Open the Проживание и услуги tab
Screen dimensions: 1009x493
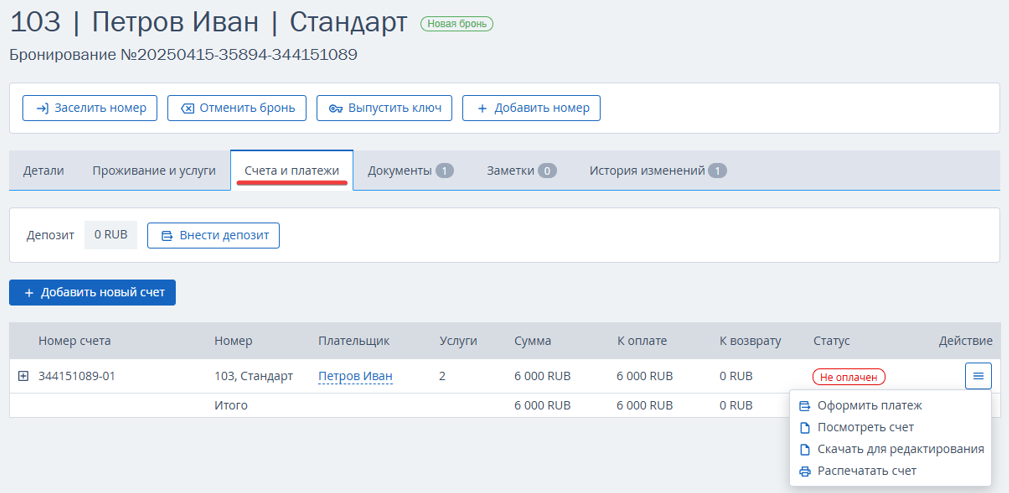(154, 171)
